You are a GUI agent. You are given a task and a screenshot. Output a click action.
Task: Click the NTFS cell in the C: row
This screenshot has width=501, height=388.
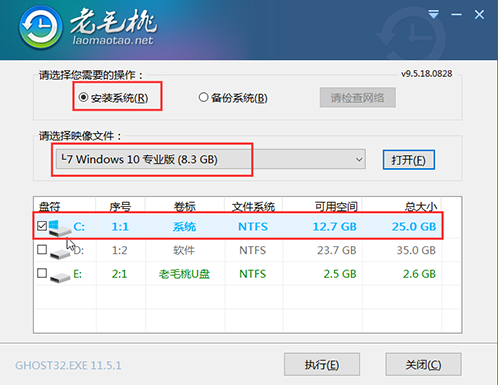click(253, 227)
